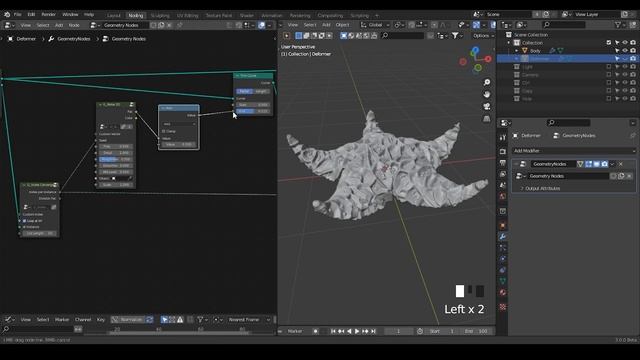Viewport: 640px width, 360px height.
Task: Click the Properties panel search field
Action: pos(569,122)
